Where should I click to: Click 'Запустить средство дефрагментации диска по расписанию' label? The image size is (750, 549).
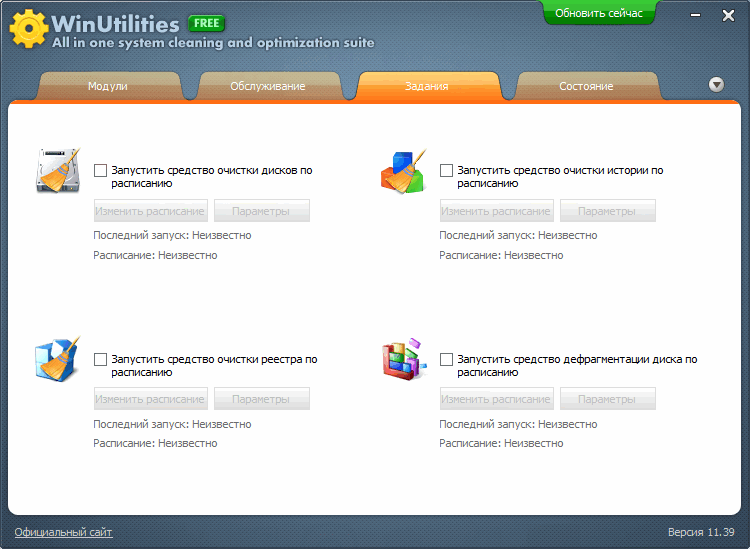pos(577,366)
